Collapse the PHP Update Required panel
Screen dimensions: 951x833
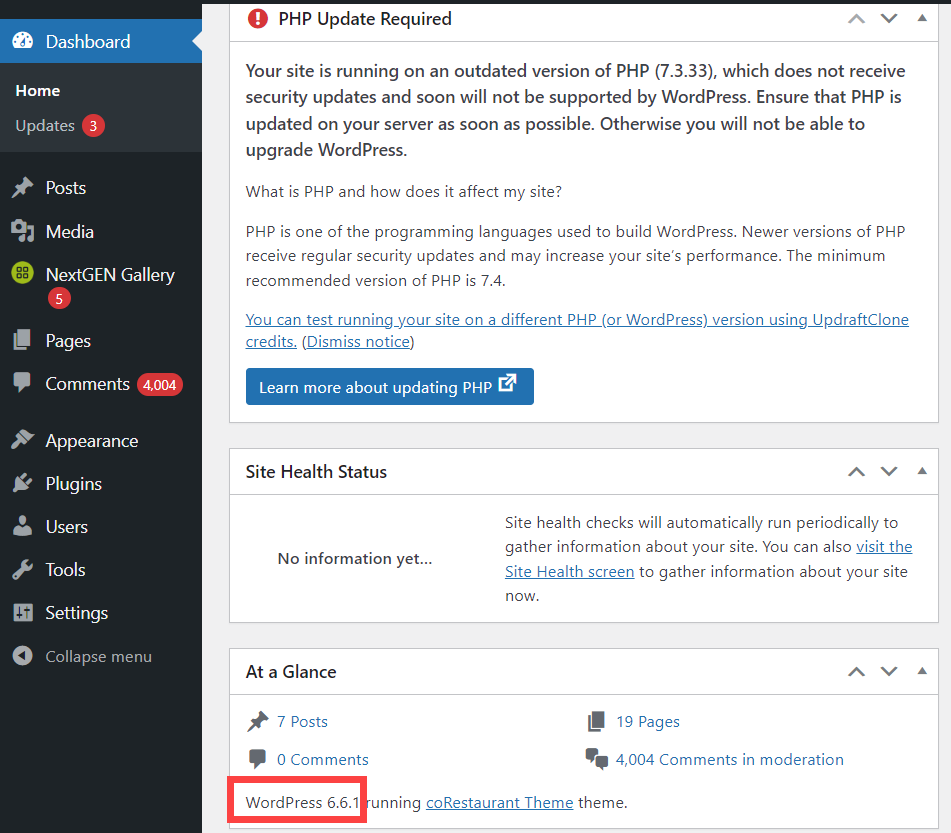922,18
